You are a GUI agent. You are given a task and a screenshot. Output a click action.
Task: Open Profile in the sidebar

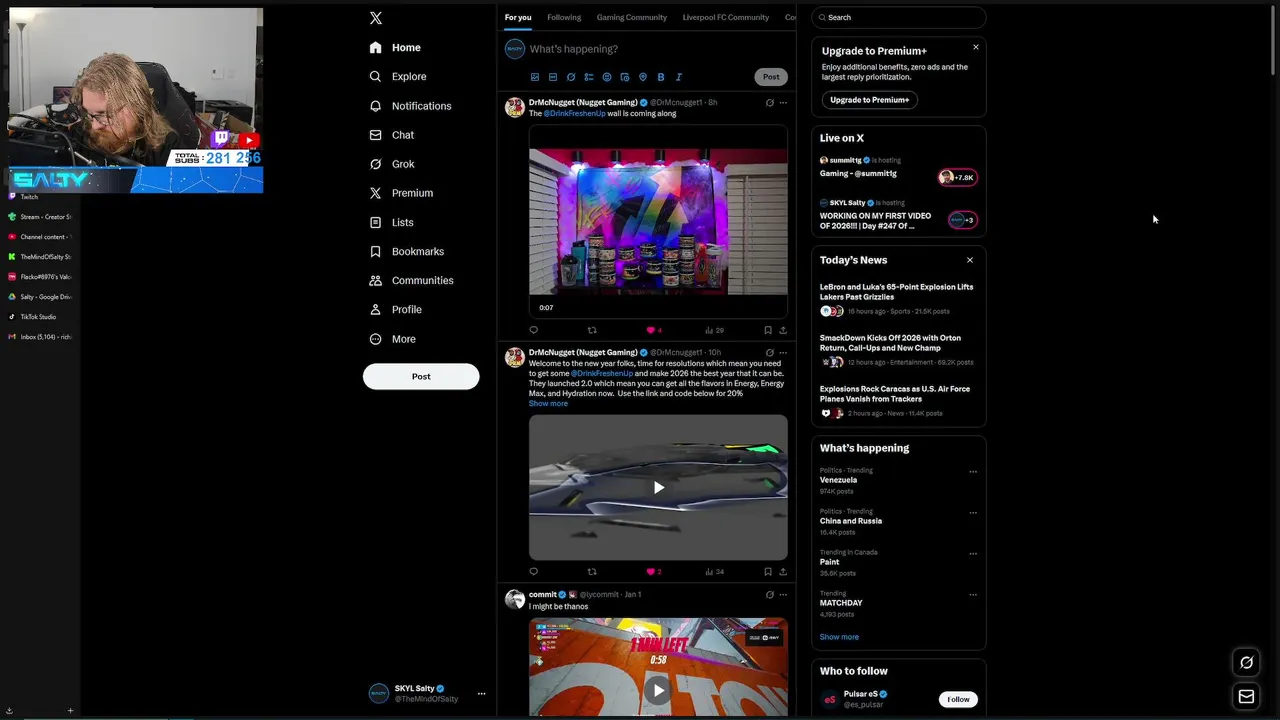pyautogui.click(x=396, y=310)
